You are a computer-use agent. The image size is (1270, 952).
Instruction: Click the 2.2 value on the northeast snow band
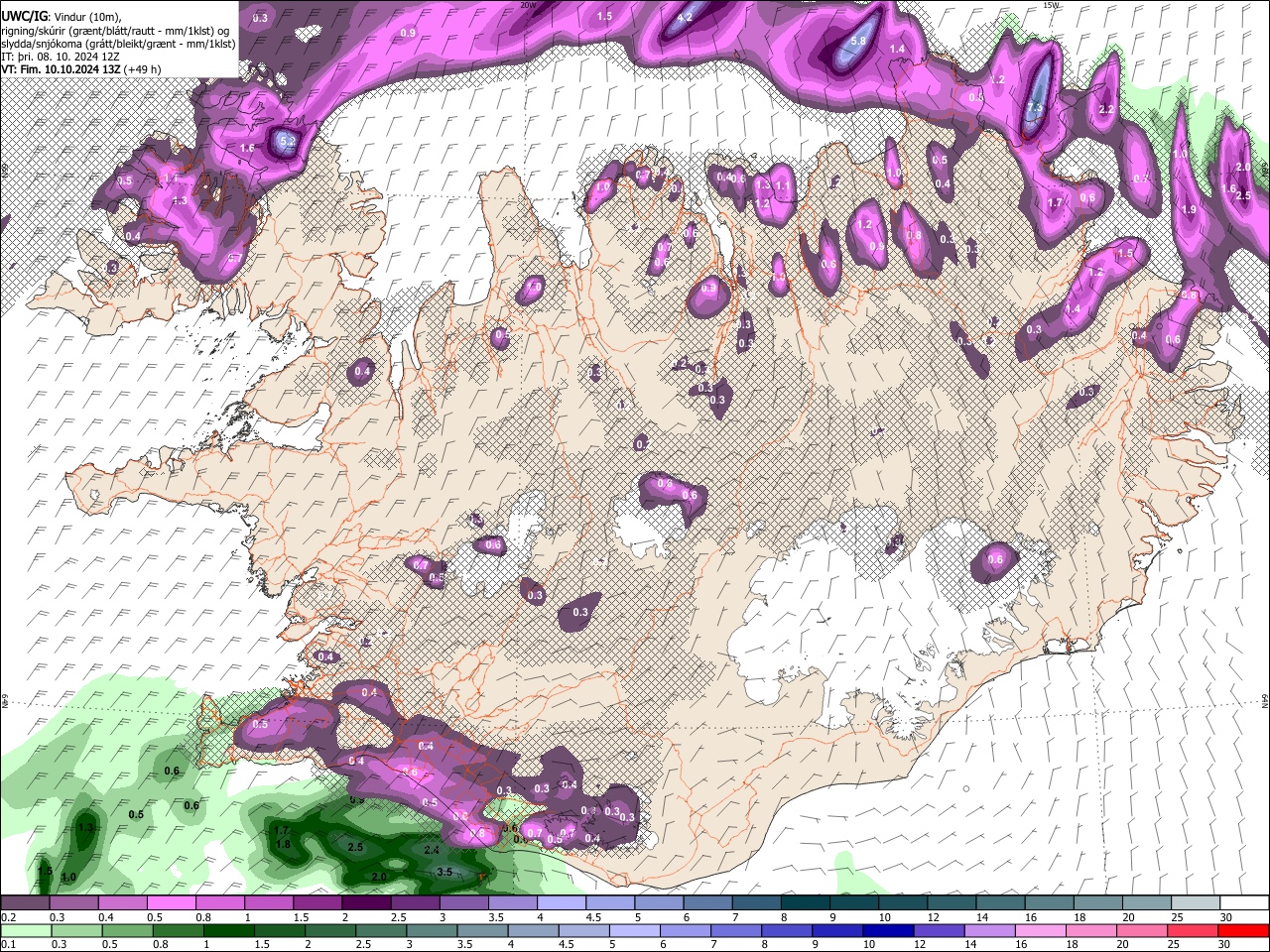click(1107, 110)
